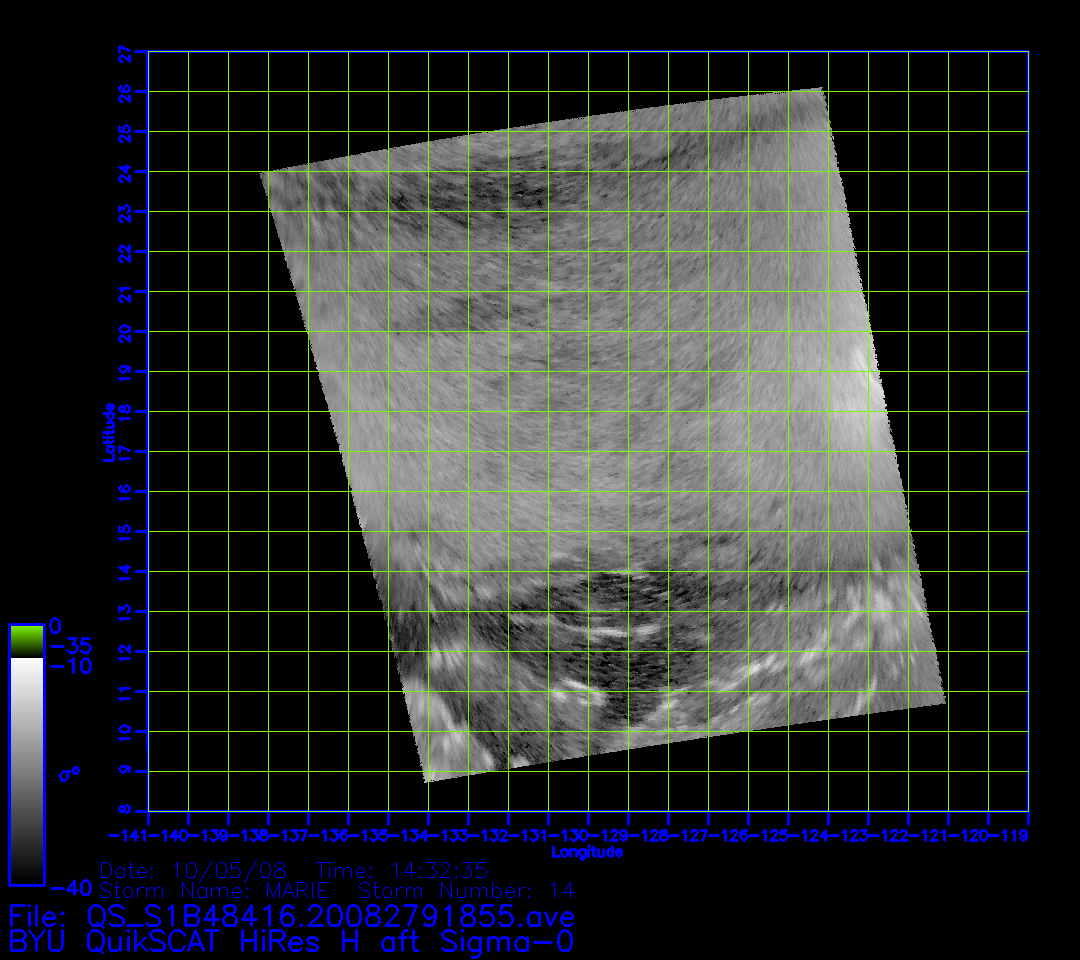The width and height of the screenshot is (1080, 960).
Task: Click the grayscale sigma-0 gradient bar
Action: coord(26,770)
